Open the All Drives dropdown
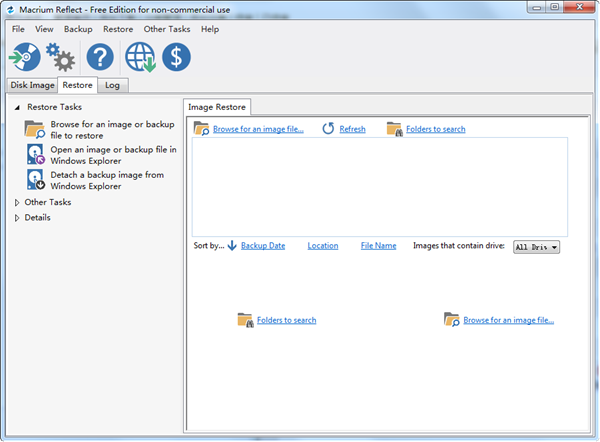This screenshot has height=442, width=600. [x=536, y=247]
